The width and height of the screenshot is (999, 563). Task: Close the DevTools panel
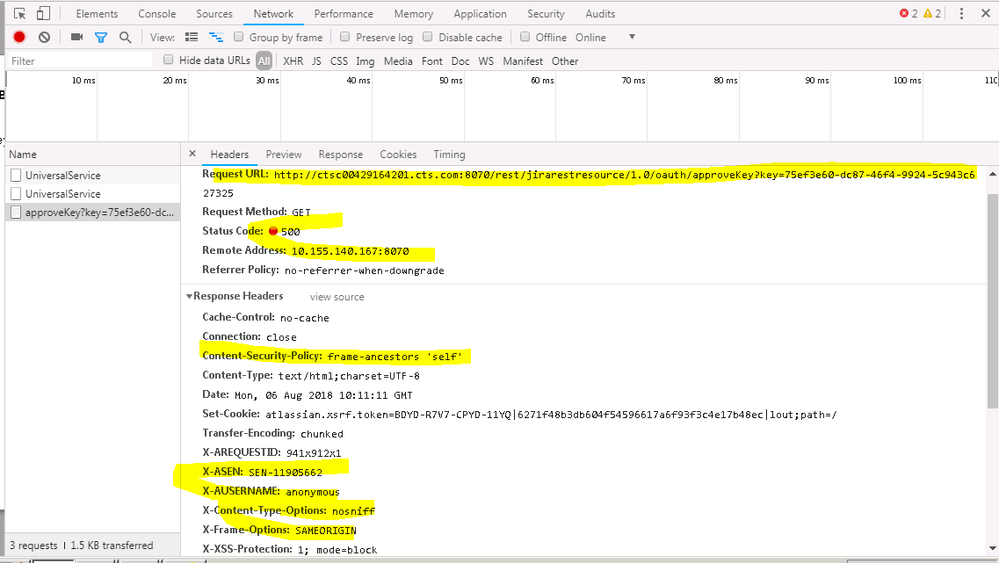coord(986,13)
